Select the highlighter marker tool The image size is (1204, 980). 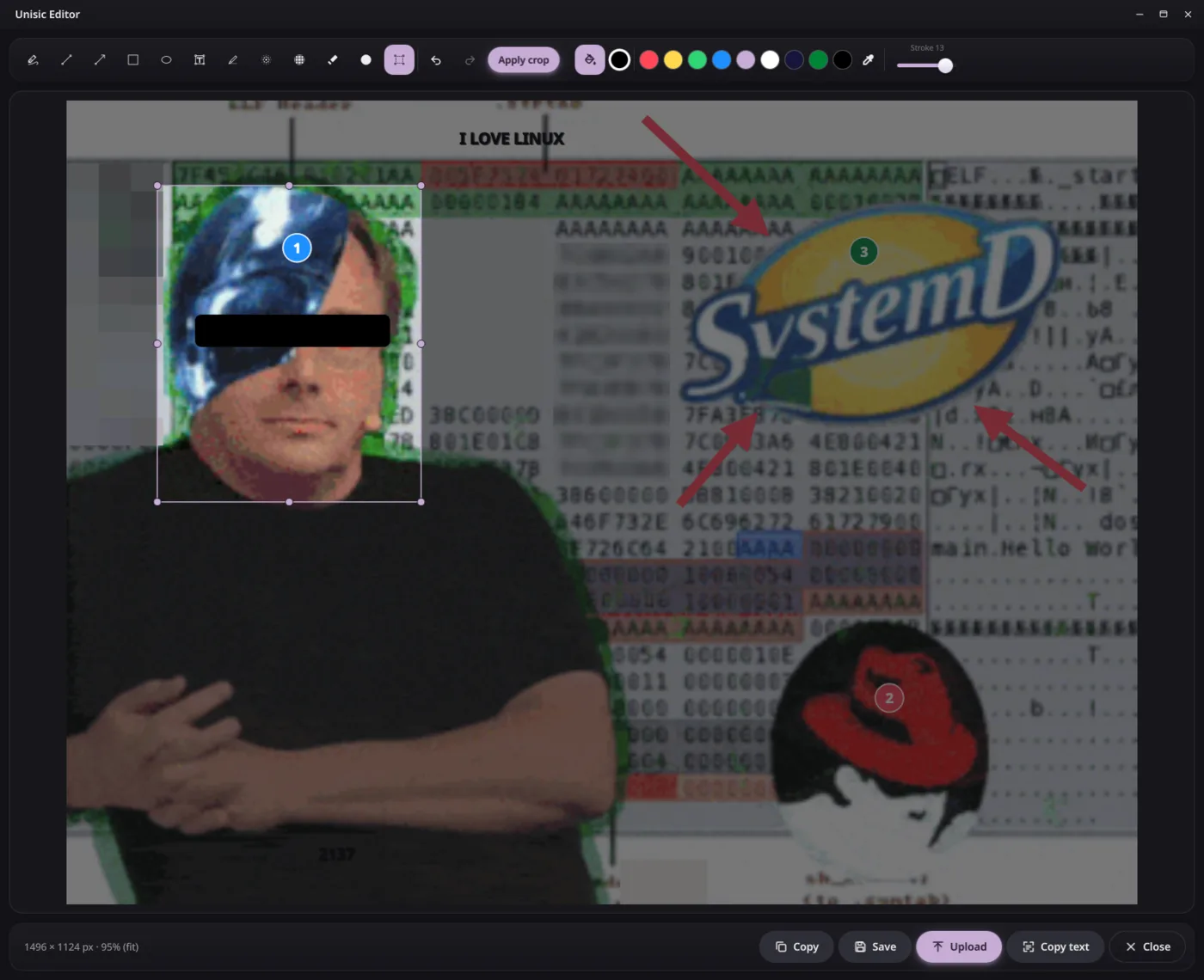[232, 60]
